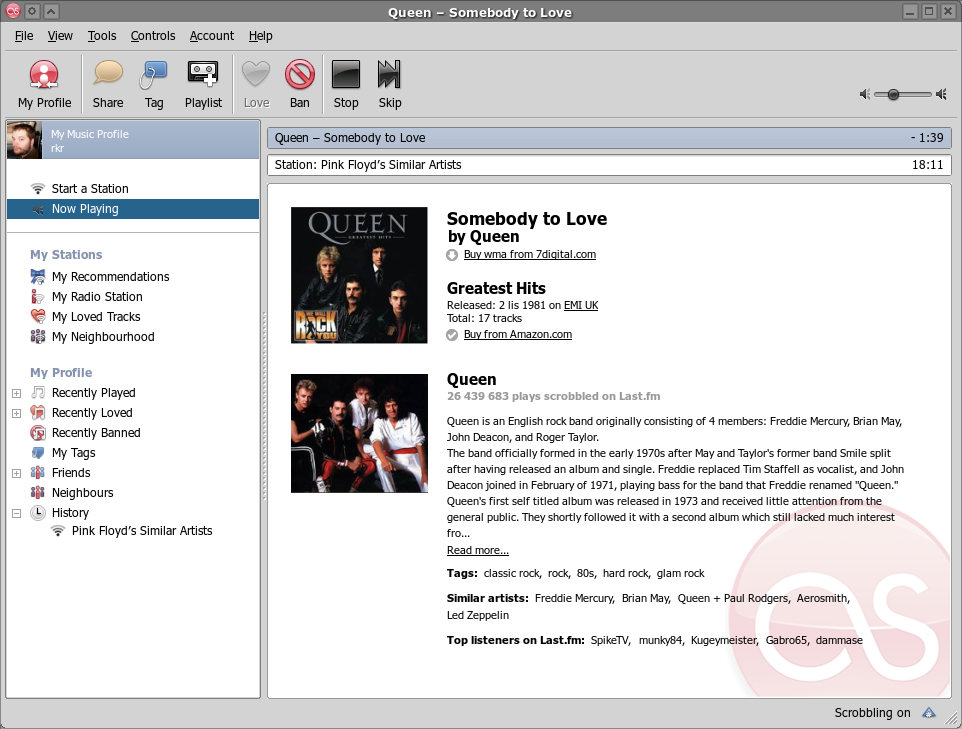Screen dimensions: 962x729
Task: Love the current track
Action: click(x=256, y=85)
